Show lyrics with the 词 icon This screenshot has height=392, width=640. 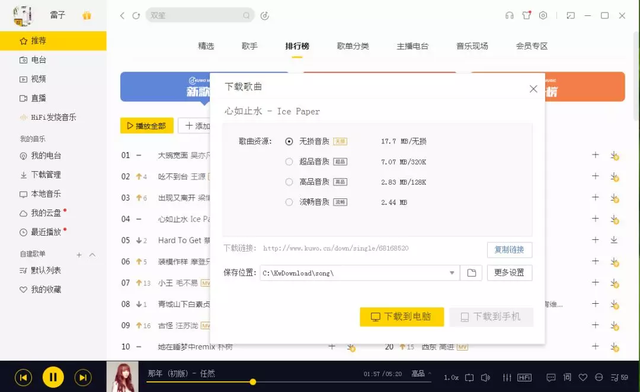(567, 377)
